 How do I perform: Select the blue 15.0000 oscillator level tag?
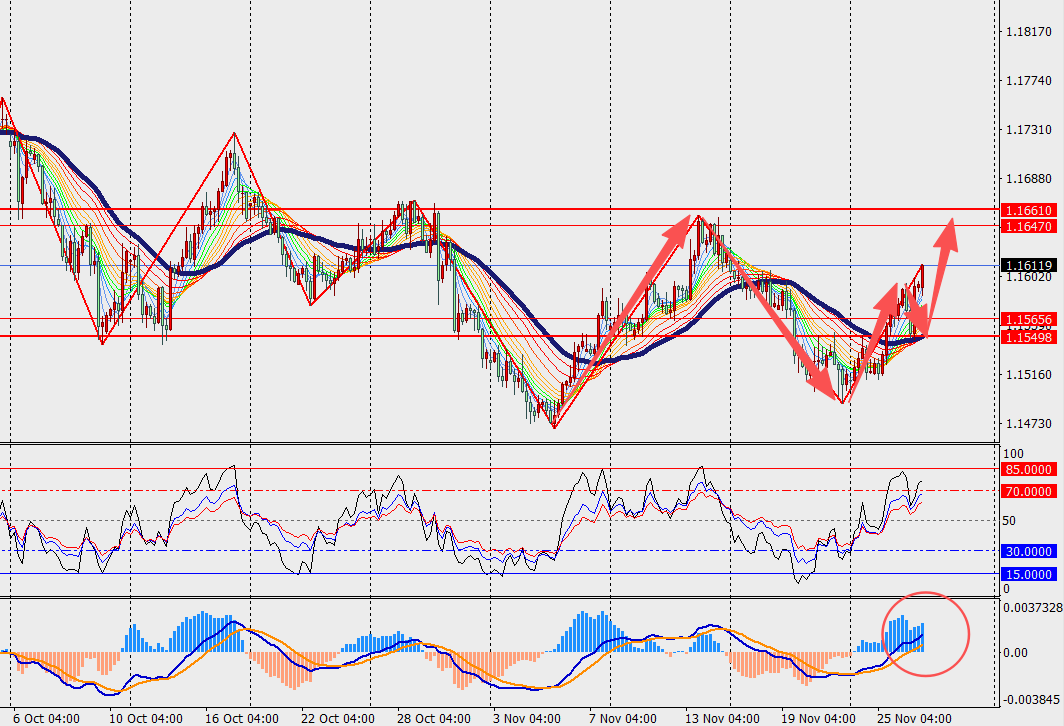pyautogui.click(x=1029, y=575)
